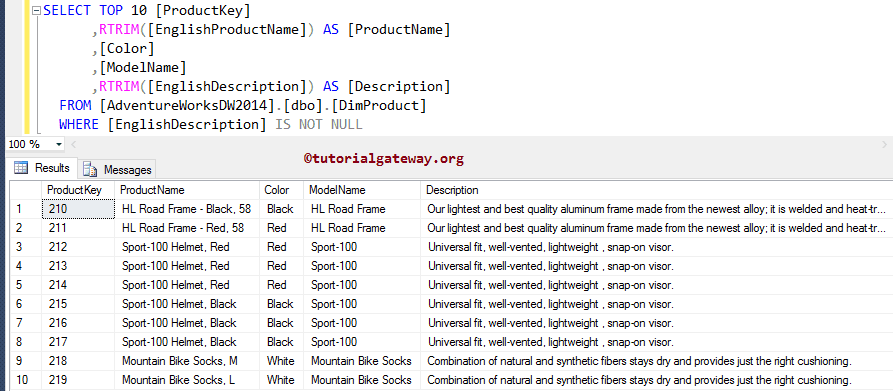This screenshot has width=893, height=391.
Task: Click the Universal fit description in row 3
Action: [x=656, y=247]
